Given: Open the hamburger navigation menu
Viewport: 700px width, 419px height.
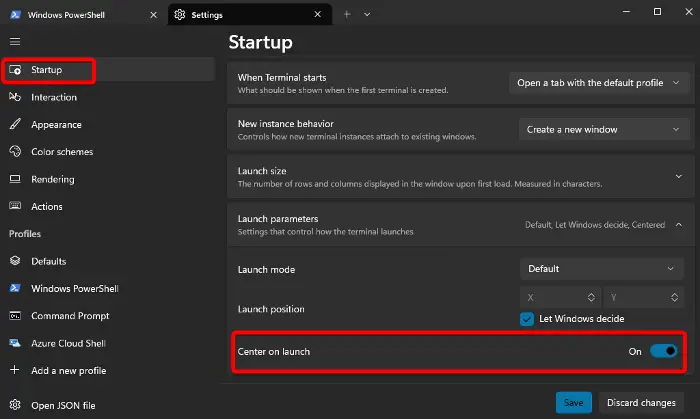Looking at the screenshot, I should pos(15,41).
